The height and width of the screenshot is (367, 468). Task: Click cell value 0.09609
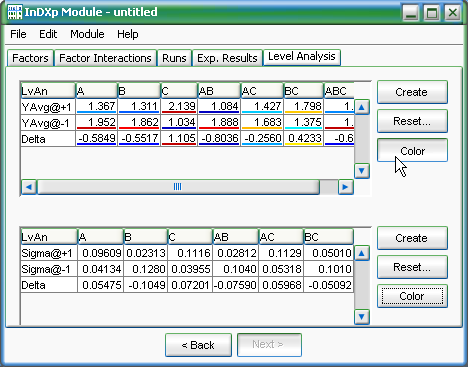pos(101,253)
